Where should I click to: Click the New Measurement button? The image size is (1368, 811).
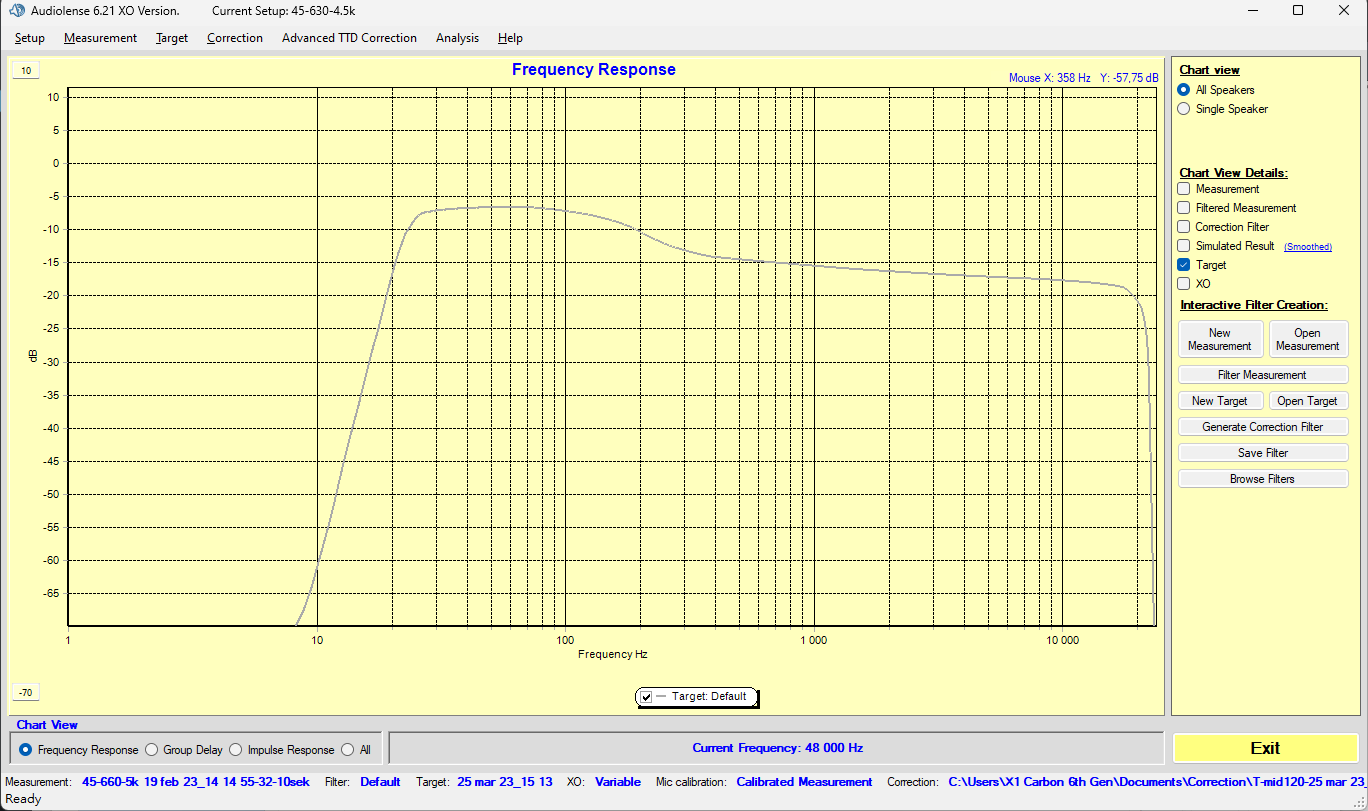click(1220, 339)
